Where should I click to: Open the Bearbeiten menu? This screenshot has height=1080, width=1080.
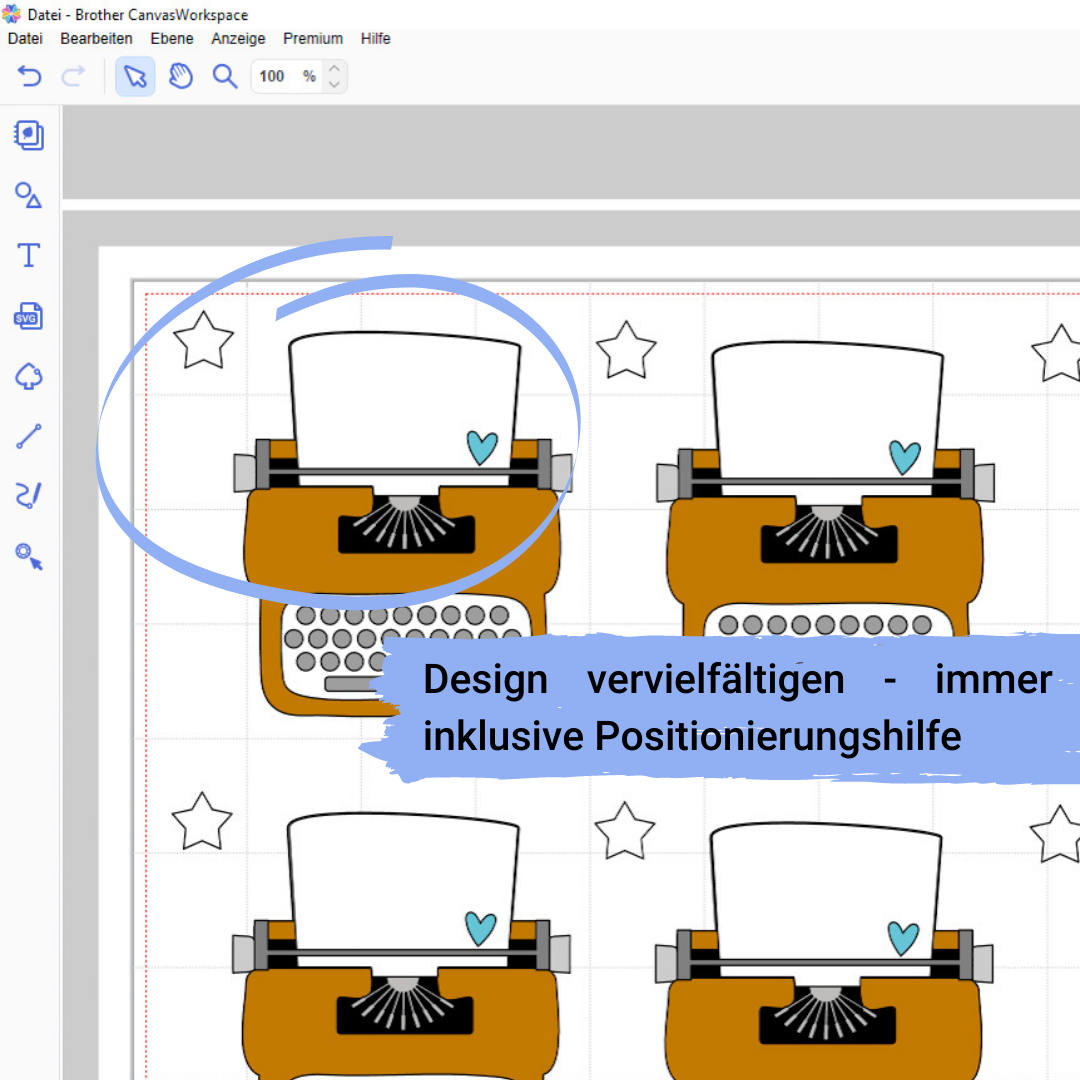click(96, 39)
